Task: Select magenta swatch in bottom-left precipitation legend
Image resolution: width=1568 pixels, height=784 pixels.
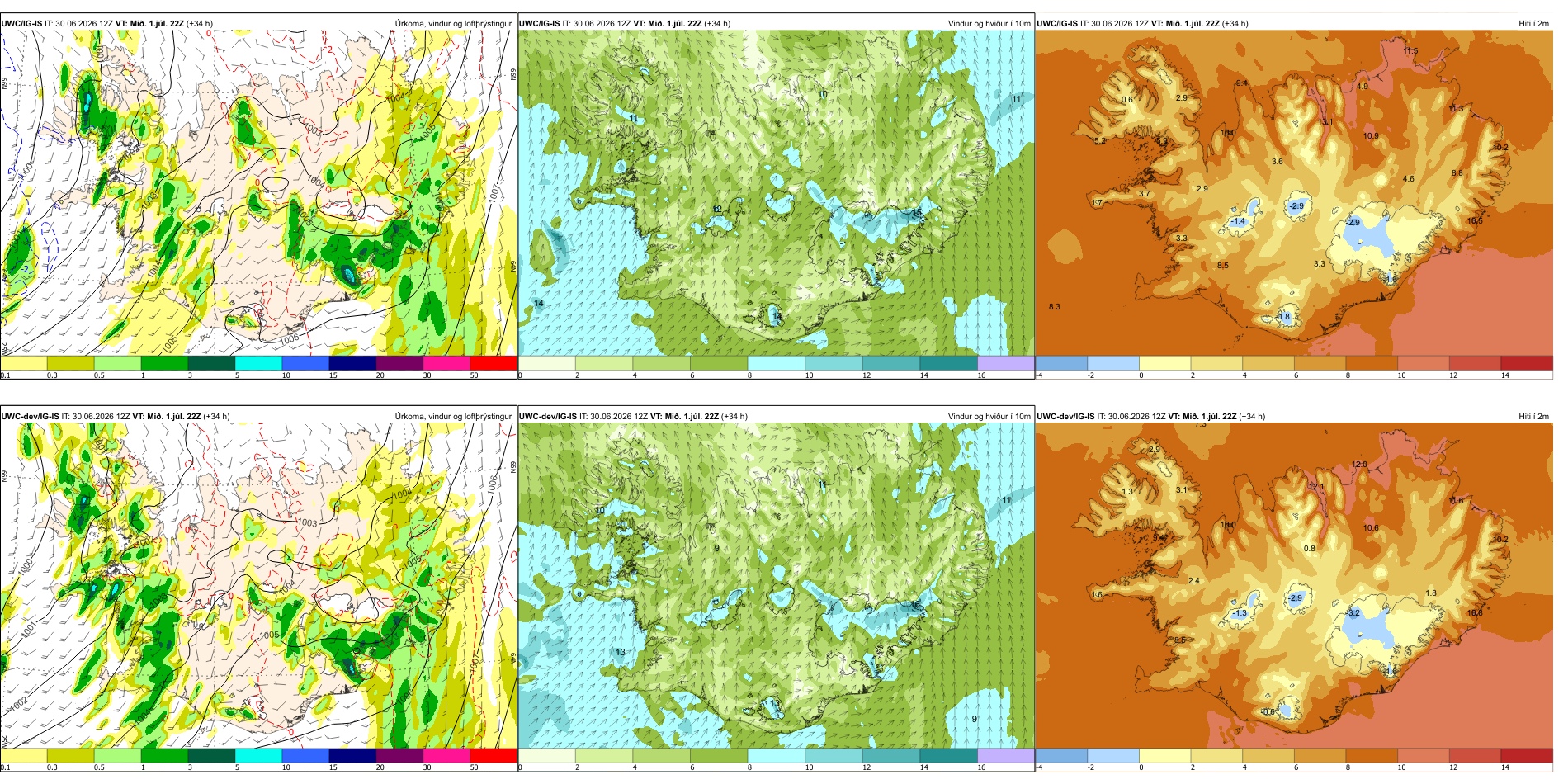Action: (x=446, y=755)
